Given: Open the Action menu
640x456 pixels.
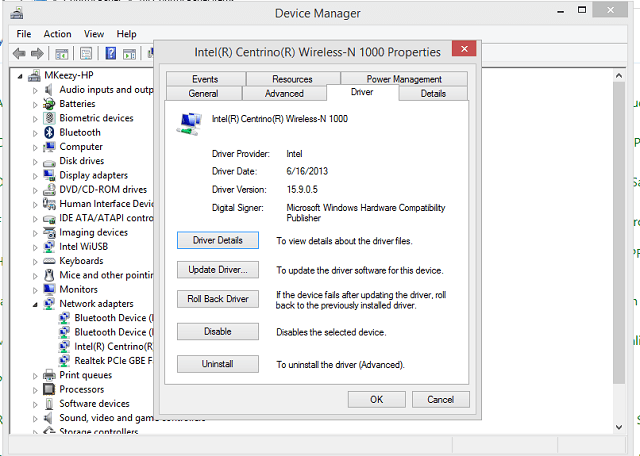Looking at the screenshot, I should pyautogui.click(x=57, y=34).
